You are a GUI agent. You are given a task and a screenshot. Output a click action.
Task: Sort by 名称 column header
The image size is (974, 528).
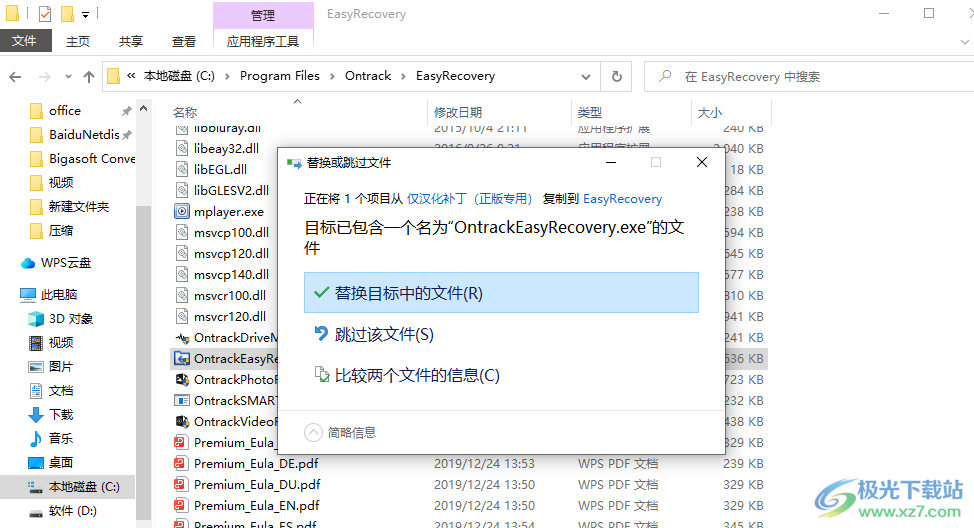(184, 112)
